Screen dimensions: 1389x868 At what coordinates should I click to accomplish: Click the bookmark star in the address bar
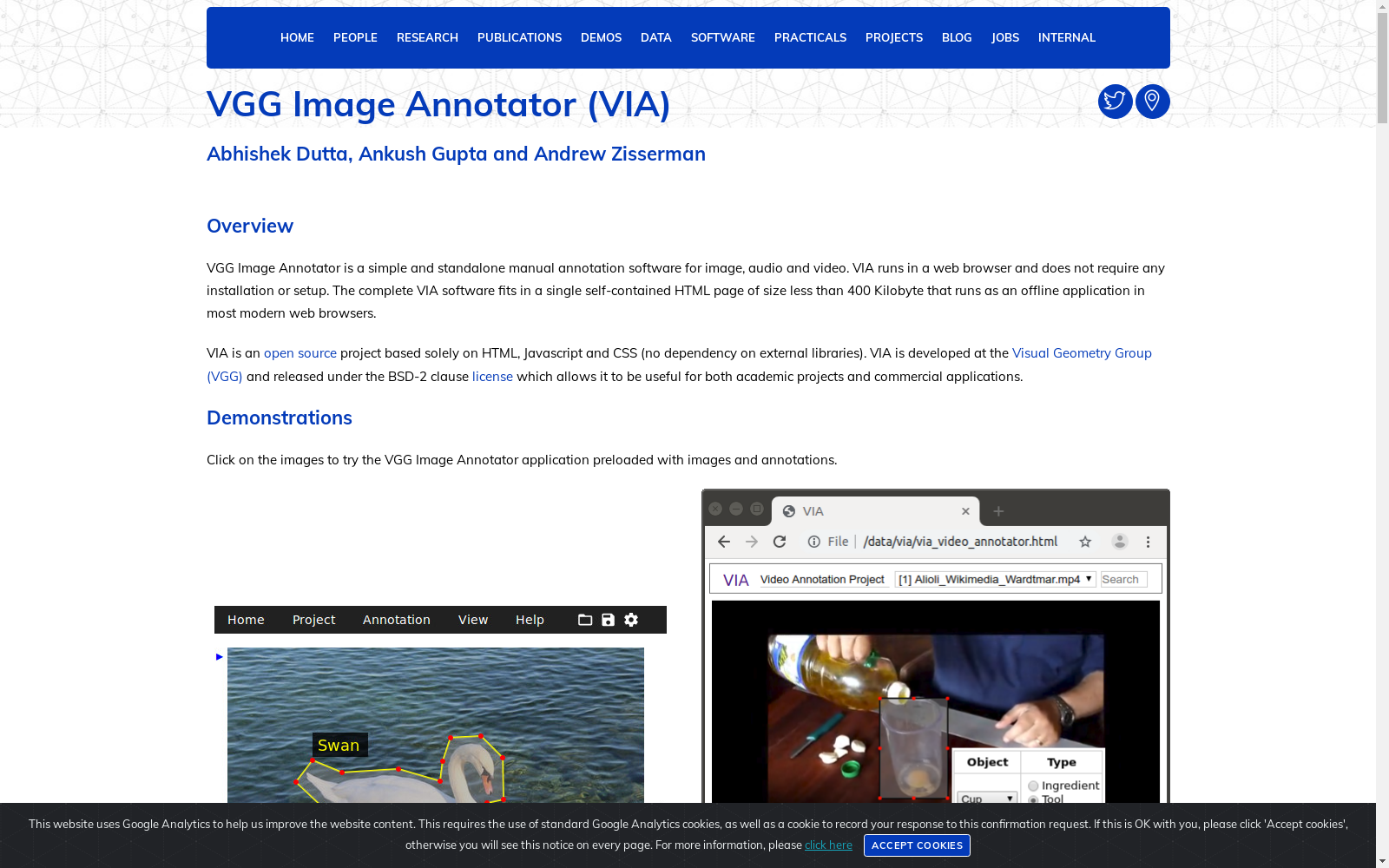[1084, 541]
